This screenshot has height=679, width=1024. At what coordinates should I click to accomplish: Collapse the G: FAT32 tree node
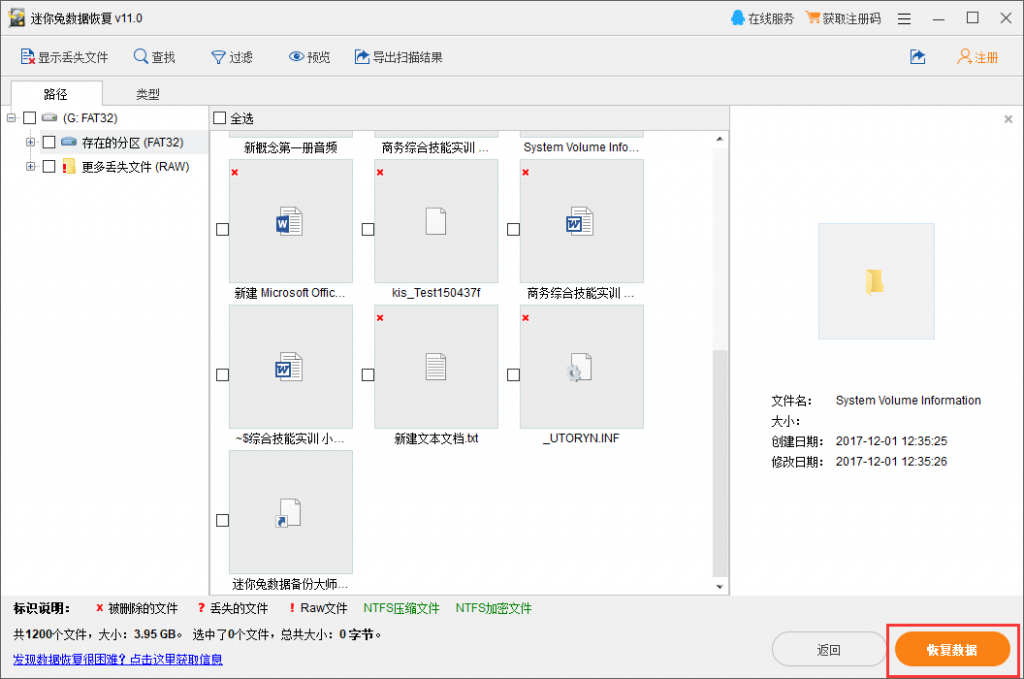tap(11, 118)
